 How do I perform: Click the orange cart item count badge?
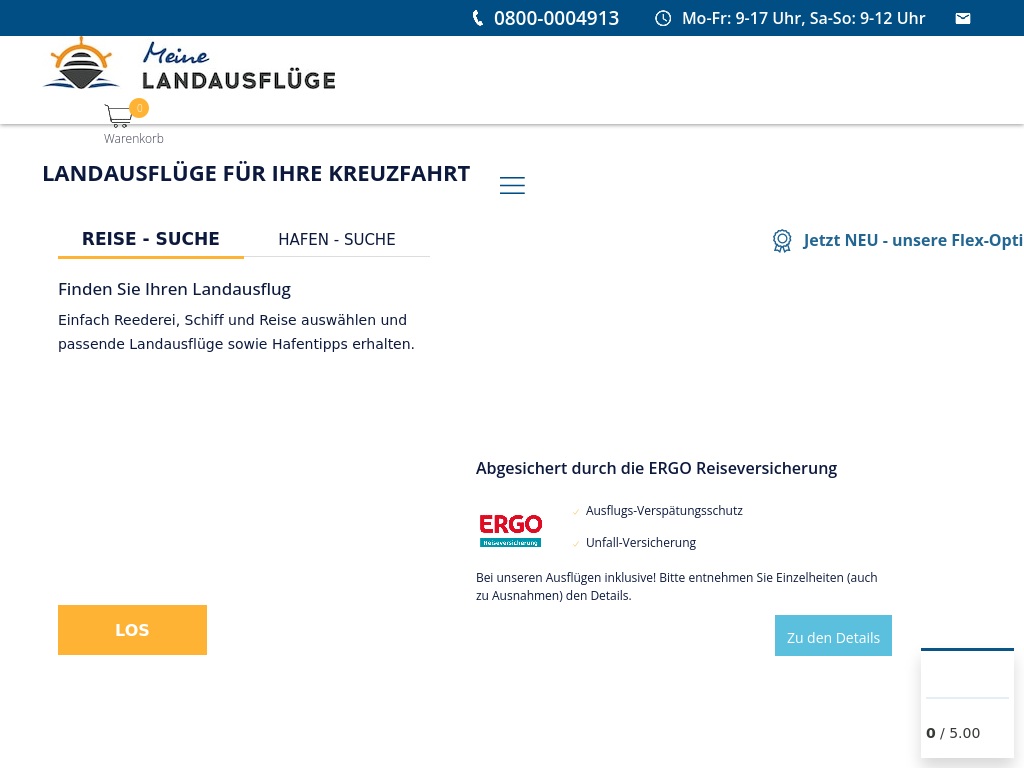[x=139, y=107]
